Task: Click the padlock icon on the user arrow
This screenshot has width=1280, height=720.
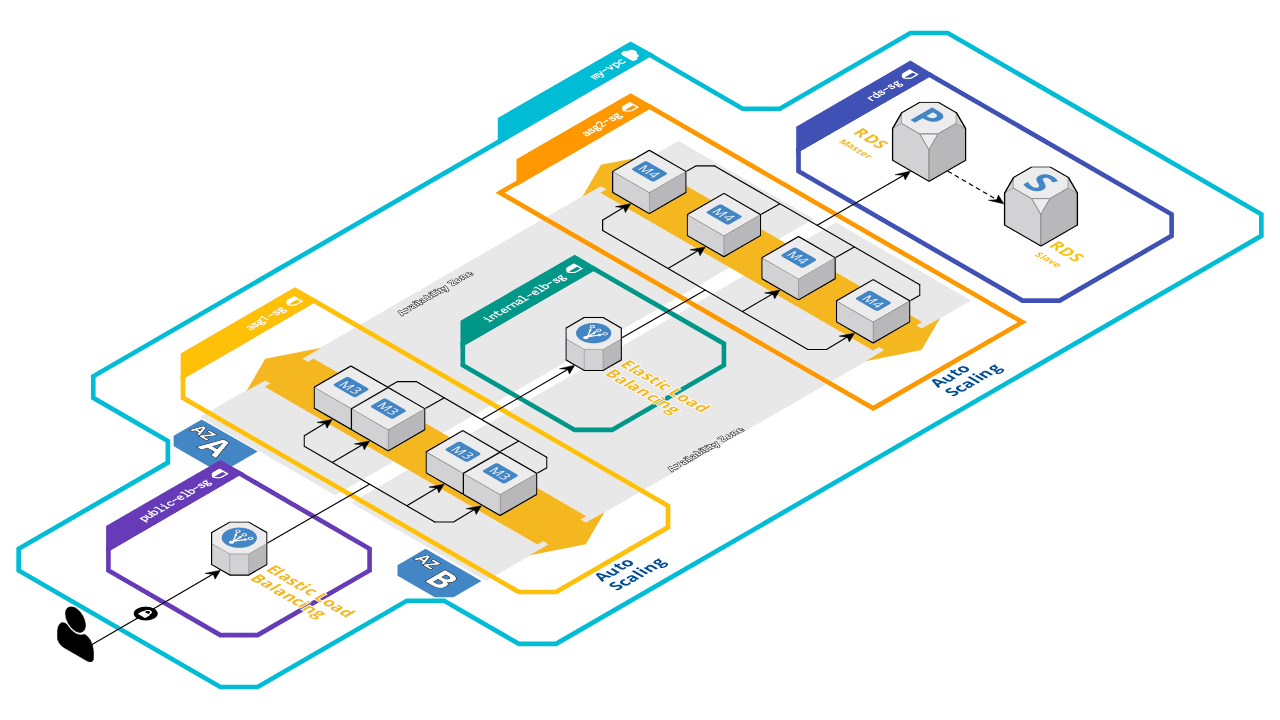Action: click(146, 612)
